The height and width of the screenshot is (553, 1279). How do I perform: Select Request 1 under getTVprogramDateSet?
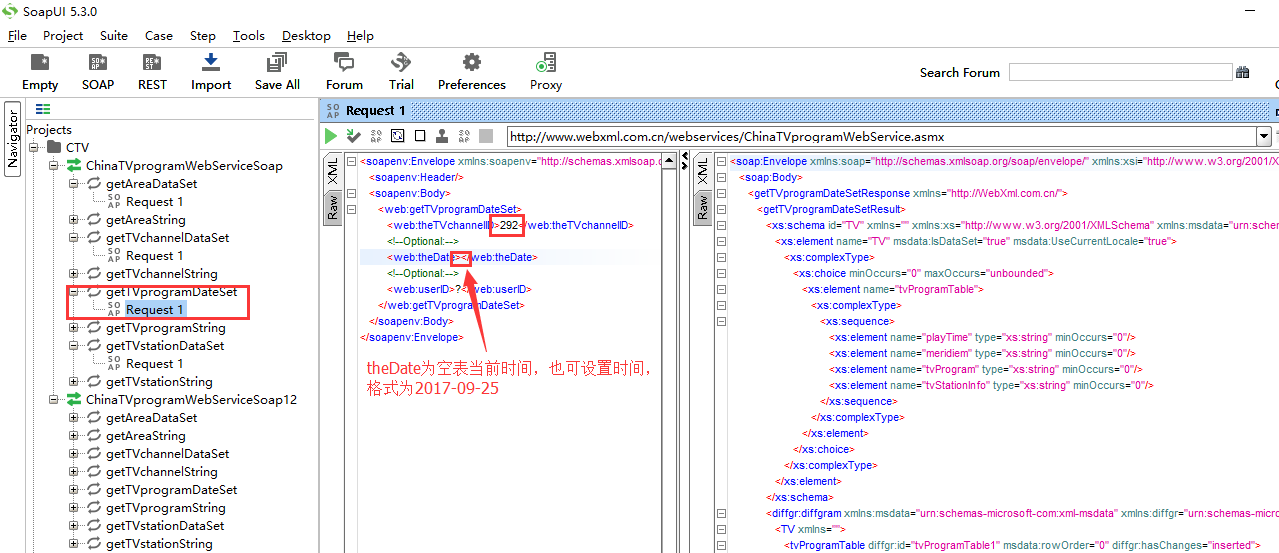[154, 310]
